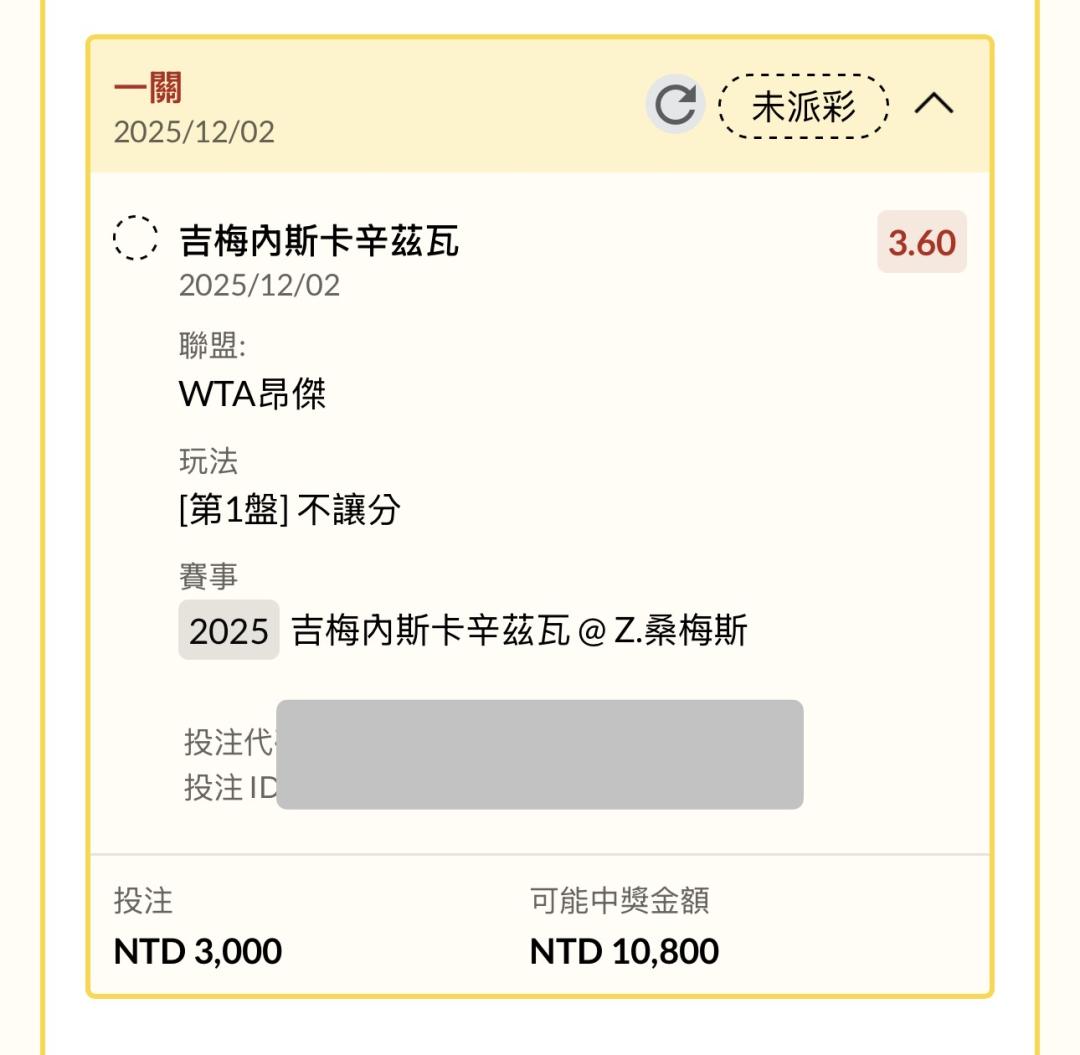
Task: Open the 吉梅內斯卡辛茲瓦 @ Z.桑梅斯 match
Action: pyautogui.click(x=519, y=631)
